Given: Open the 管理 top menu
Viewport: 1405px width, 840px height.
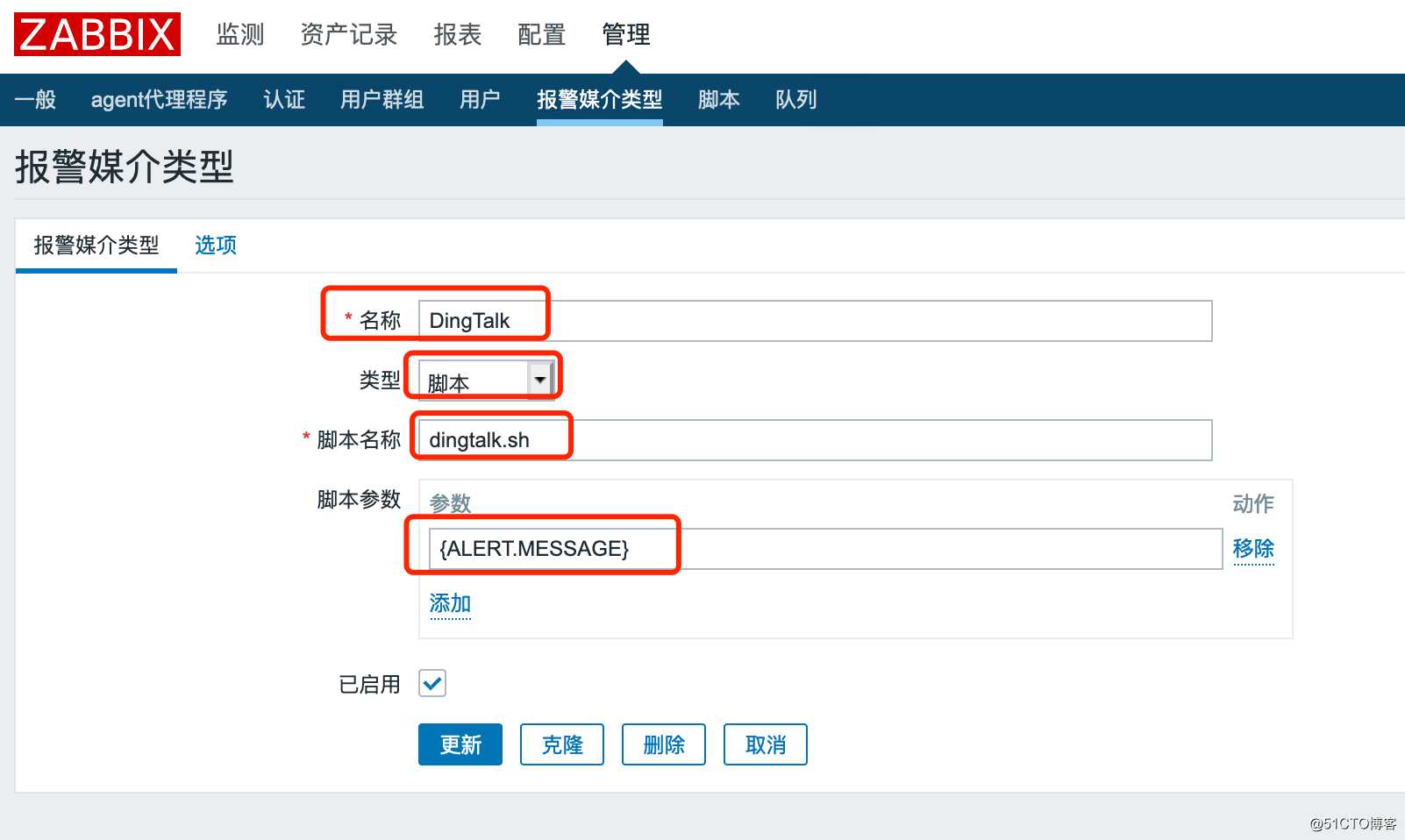Looking at the screenshot, I should tap(625, 34).
